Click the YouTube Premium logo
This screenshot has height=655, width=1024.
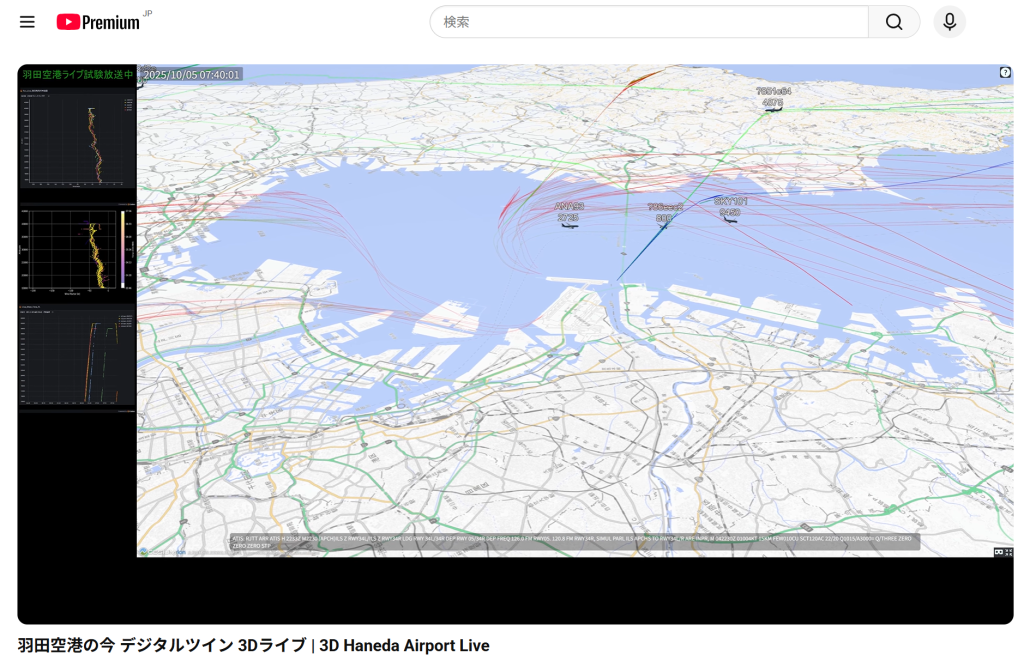(98, 22)
